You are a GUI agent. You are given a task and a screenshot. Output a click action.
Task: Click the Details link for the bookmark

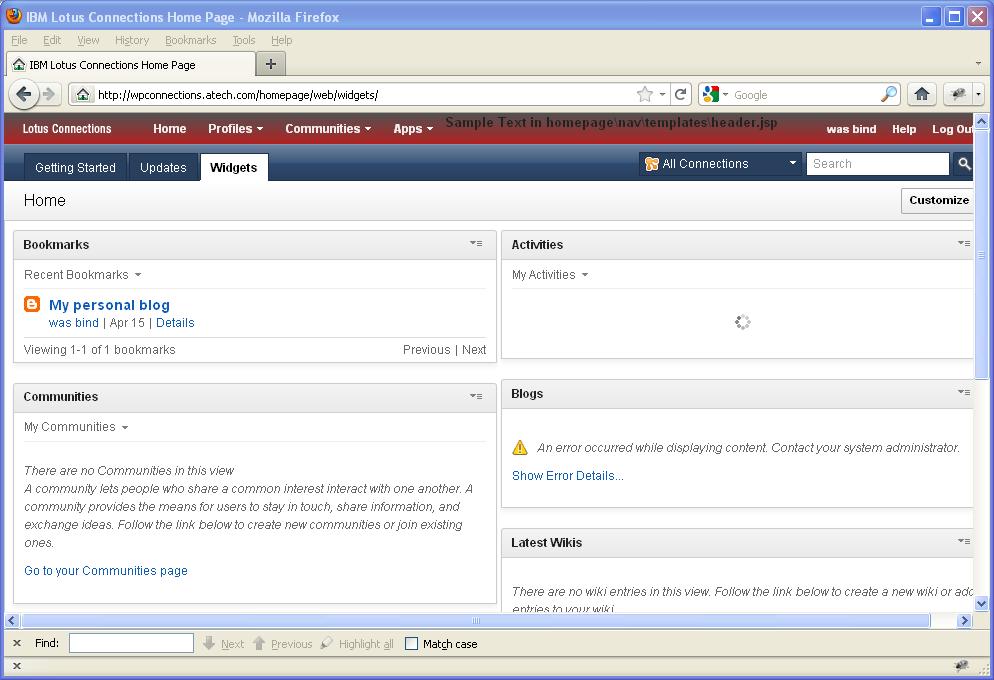pyautogui.click(x=175, y=323)
